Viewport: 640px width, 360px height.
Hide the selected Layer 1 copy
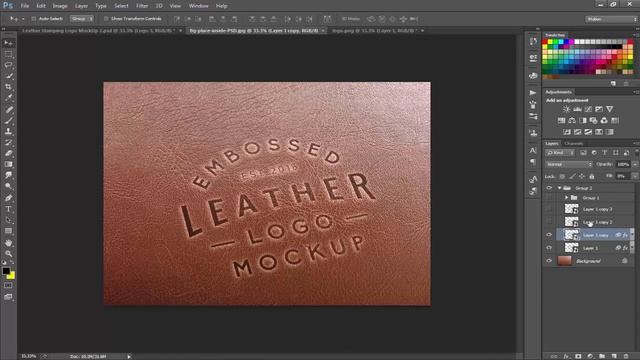pos(549,235)
